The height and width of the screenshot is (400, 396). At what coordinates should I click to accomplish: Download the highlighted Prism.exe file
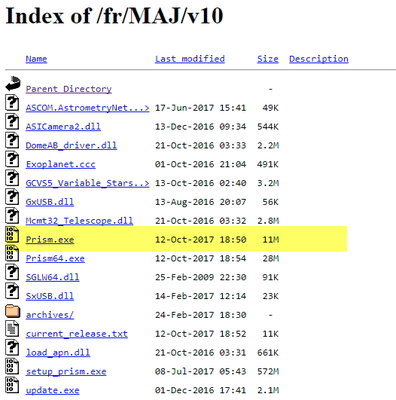click(x=50, y=240)
